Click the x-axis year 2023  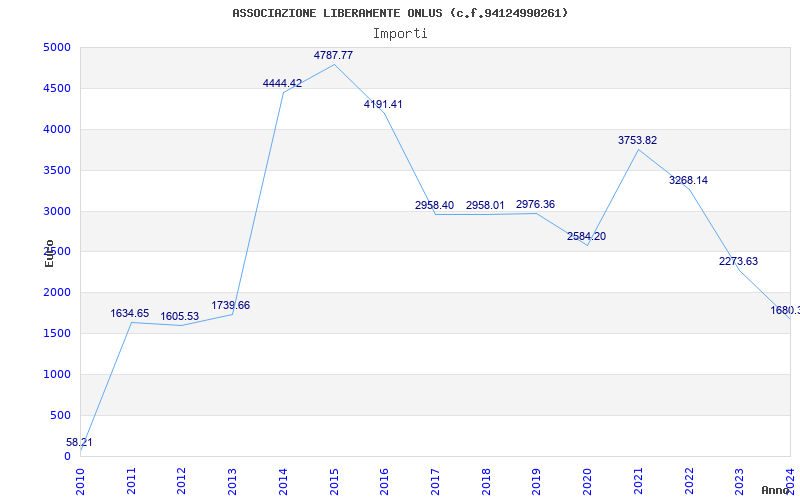point(739,481)
